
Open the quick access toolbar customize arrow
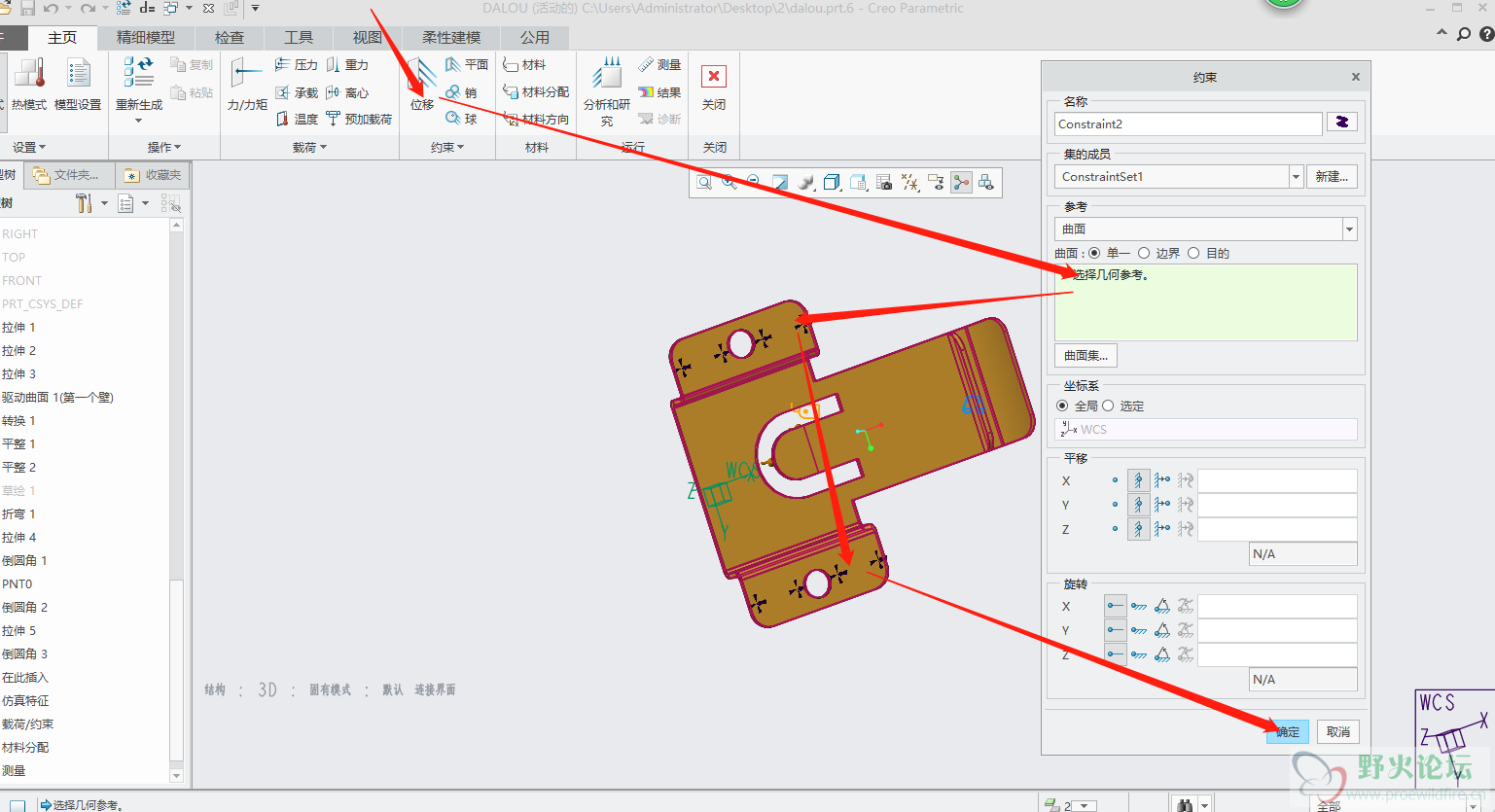click(x=255, y=8)
